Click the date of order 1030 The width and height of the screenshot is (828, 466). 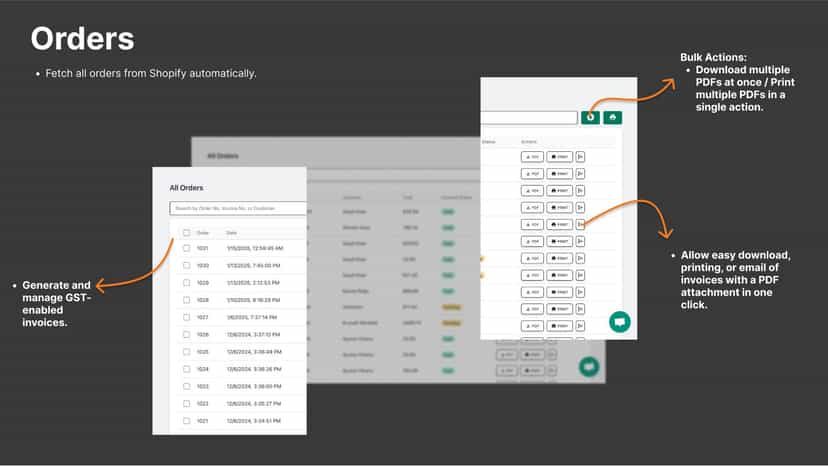pyautogui.click(x=253, y=265)
